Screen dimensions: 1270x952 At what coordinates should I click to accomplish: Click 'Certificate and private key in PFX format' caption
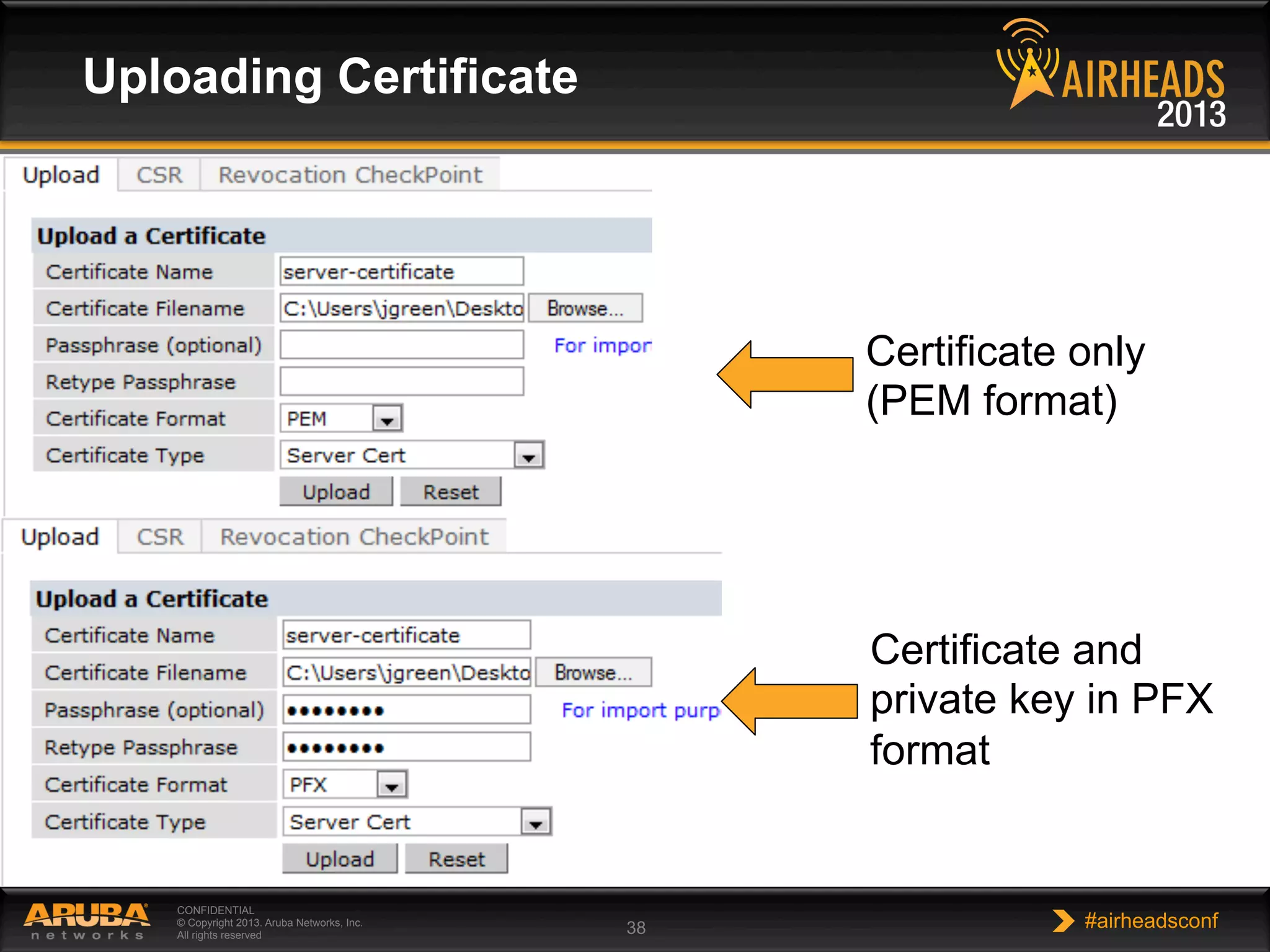coord(1041,699)
